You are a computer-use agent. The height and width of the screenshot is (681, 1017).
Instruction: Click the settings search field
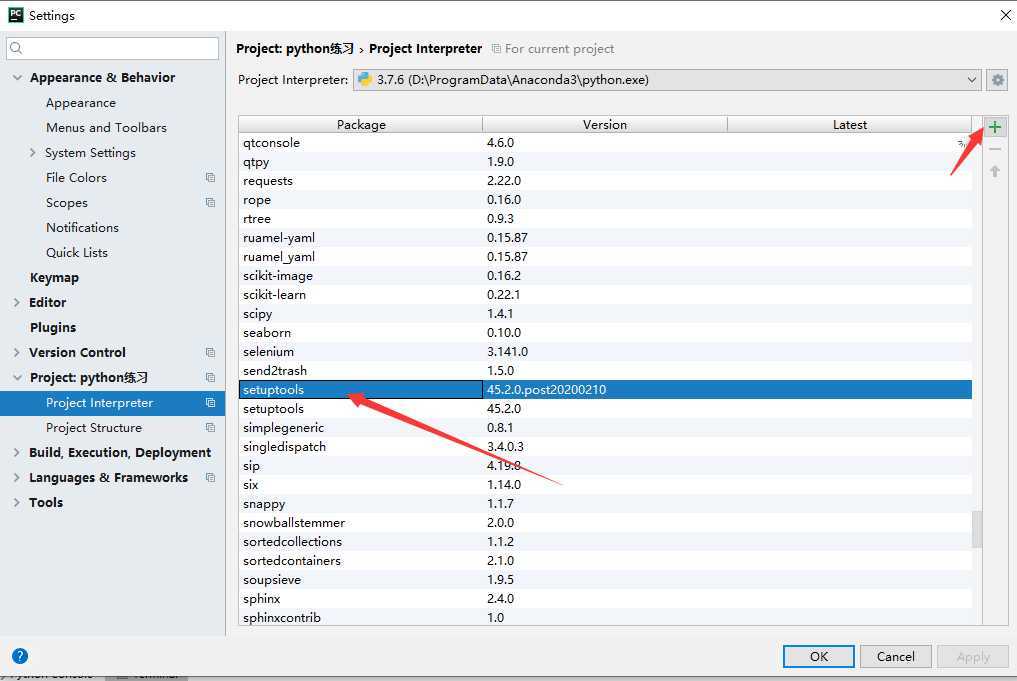(112, 48)
